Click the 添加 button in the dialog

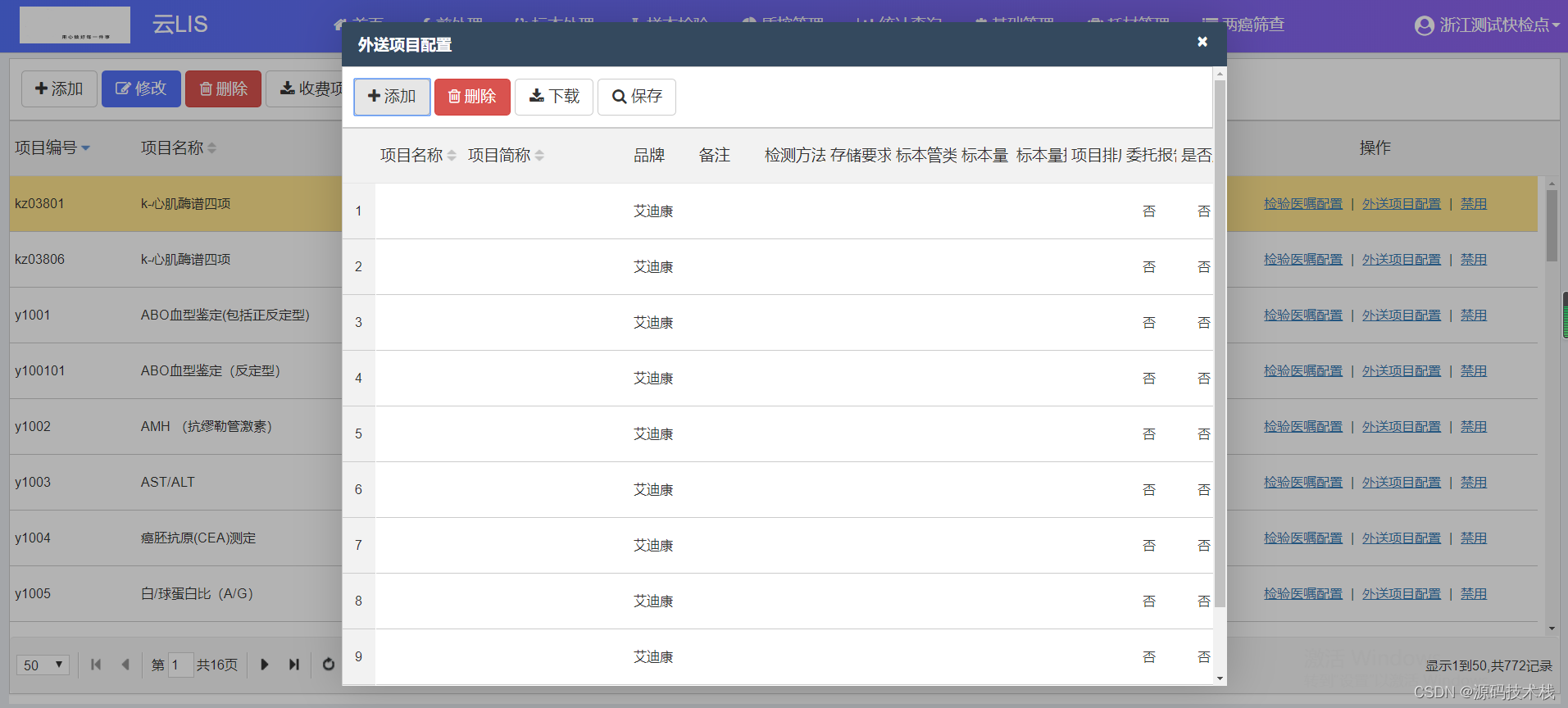pos(392,97)
